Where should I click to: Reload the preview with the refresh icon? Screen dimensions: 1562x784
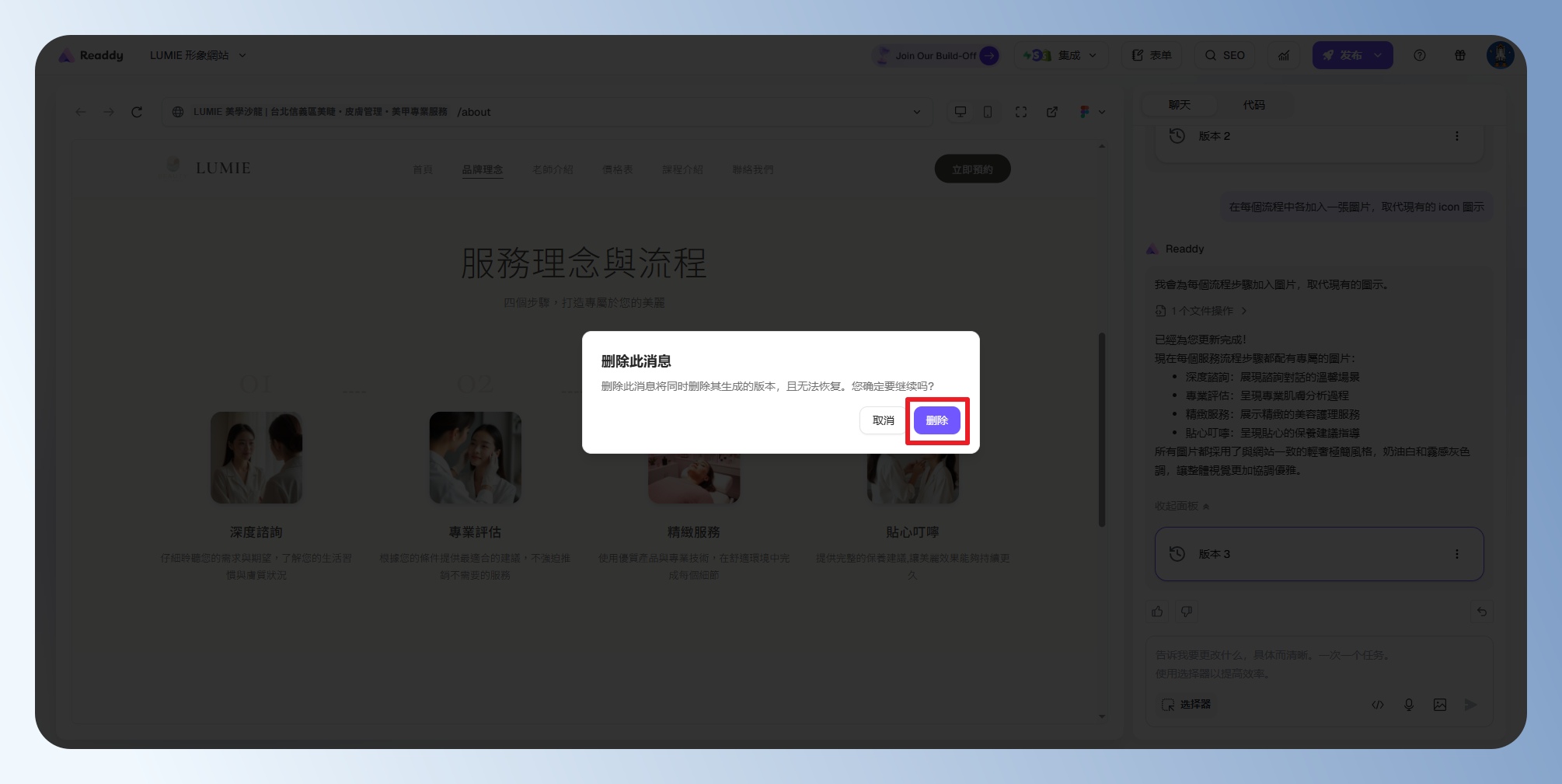(137, 112)
